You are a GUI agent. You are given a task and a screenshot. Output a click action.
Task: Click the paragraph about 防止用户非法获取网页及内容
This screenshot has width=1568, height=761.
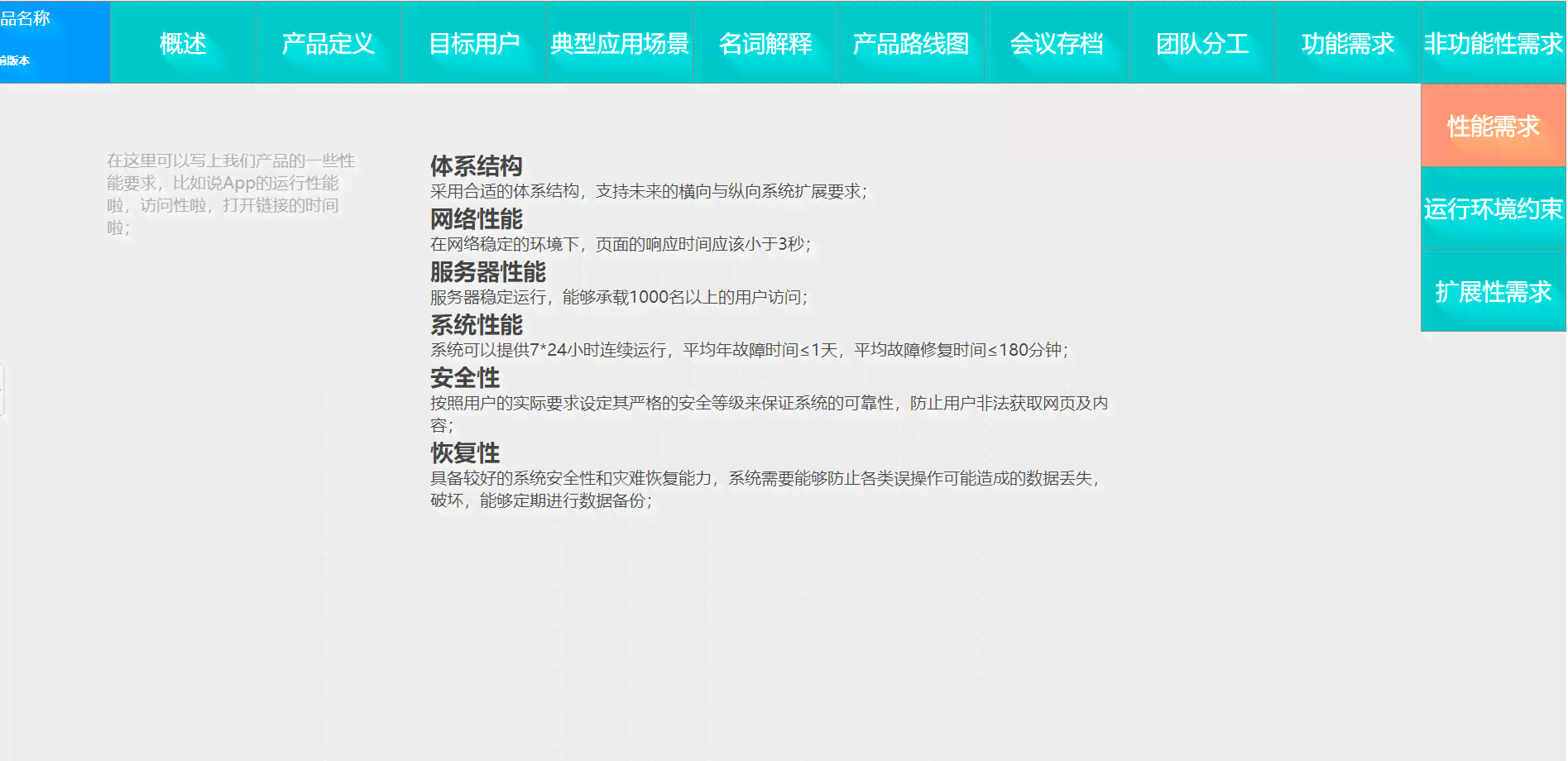point(770,414)
